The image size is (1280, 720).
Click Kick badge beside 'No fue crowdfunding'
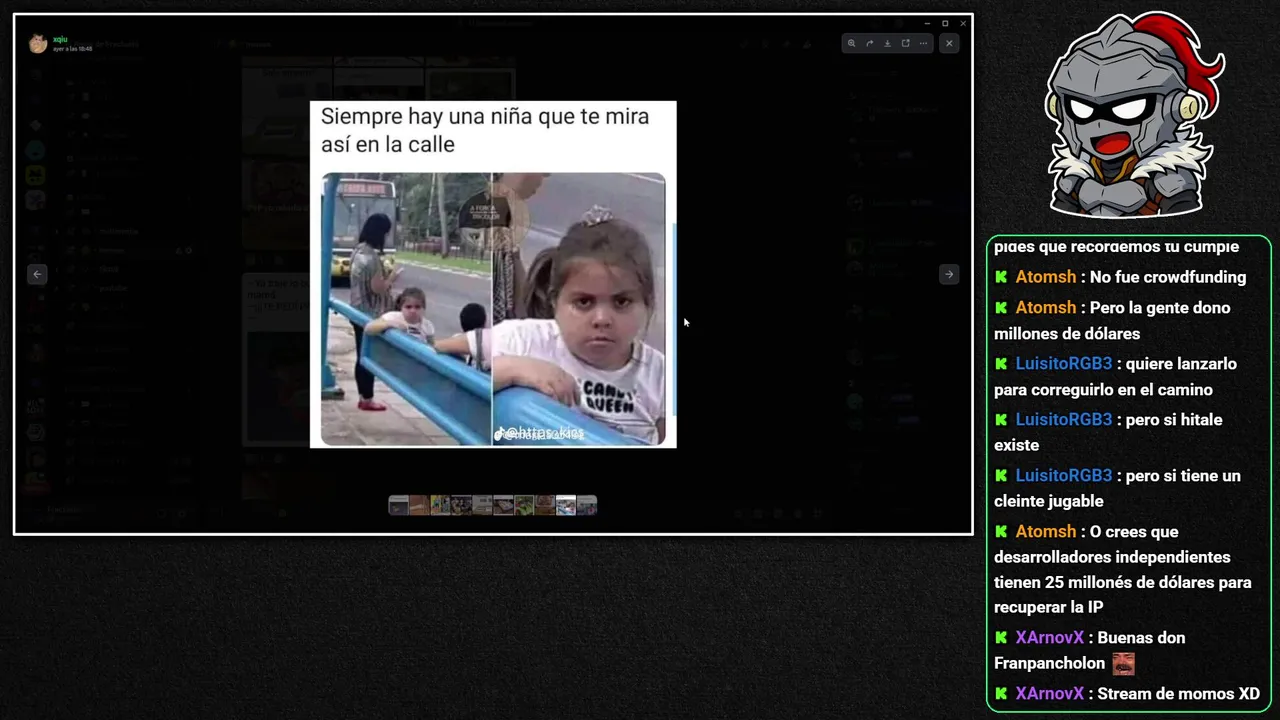(x=1001, y=277)
